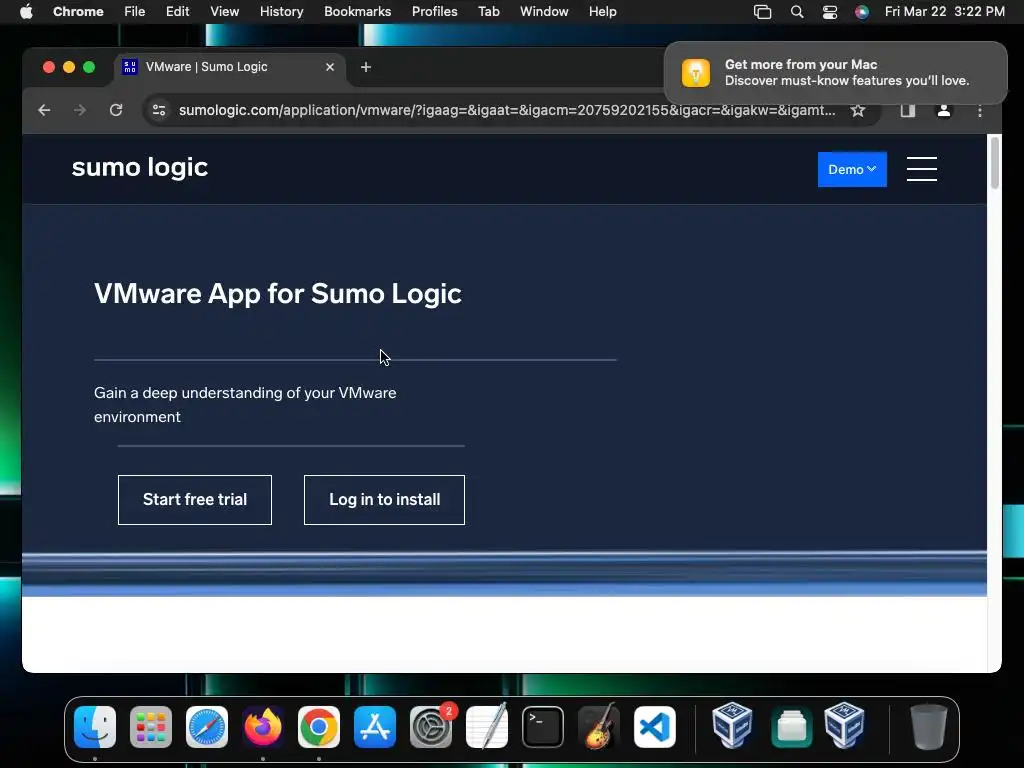The height and width of the screenshot is (768, 1024).
Task: Launch Firefox from the Dock
Action: point(263,727)
